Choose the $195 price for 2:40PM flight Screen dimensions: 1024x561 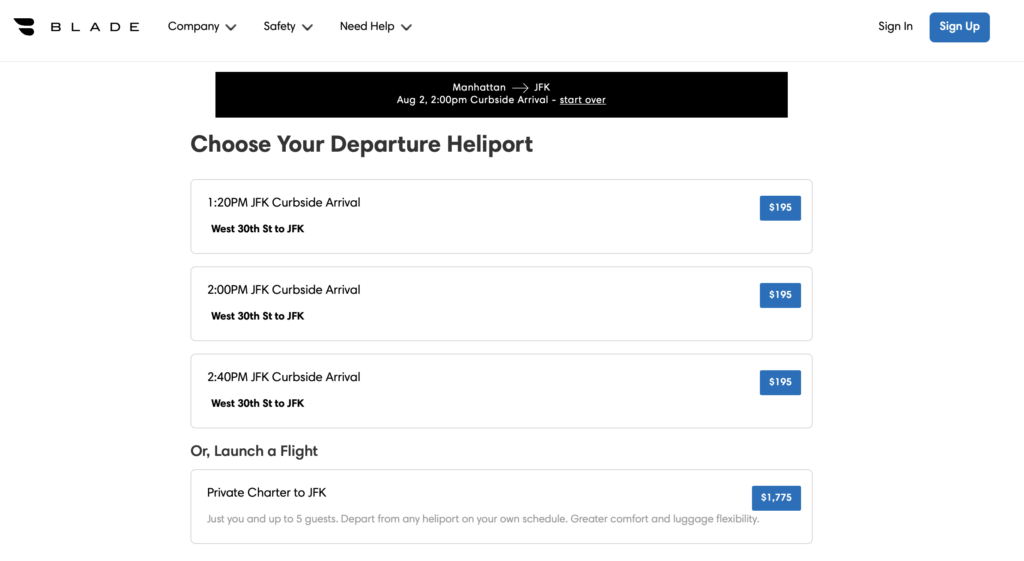pyautogui.click(x=780, y=382)
